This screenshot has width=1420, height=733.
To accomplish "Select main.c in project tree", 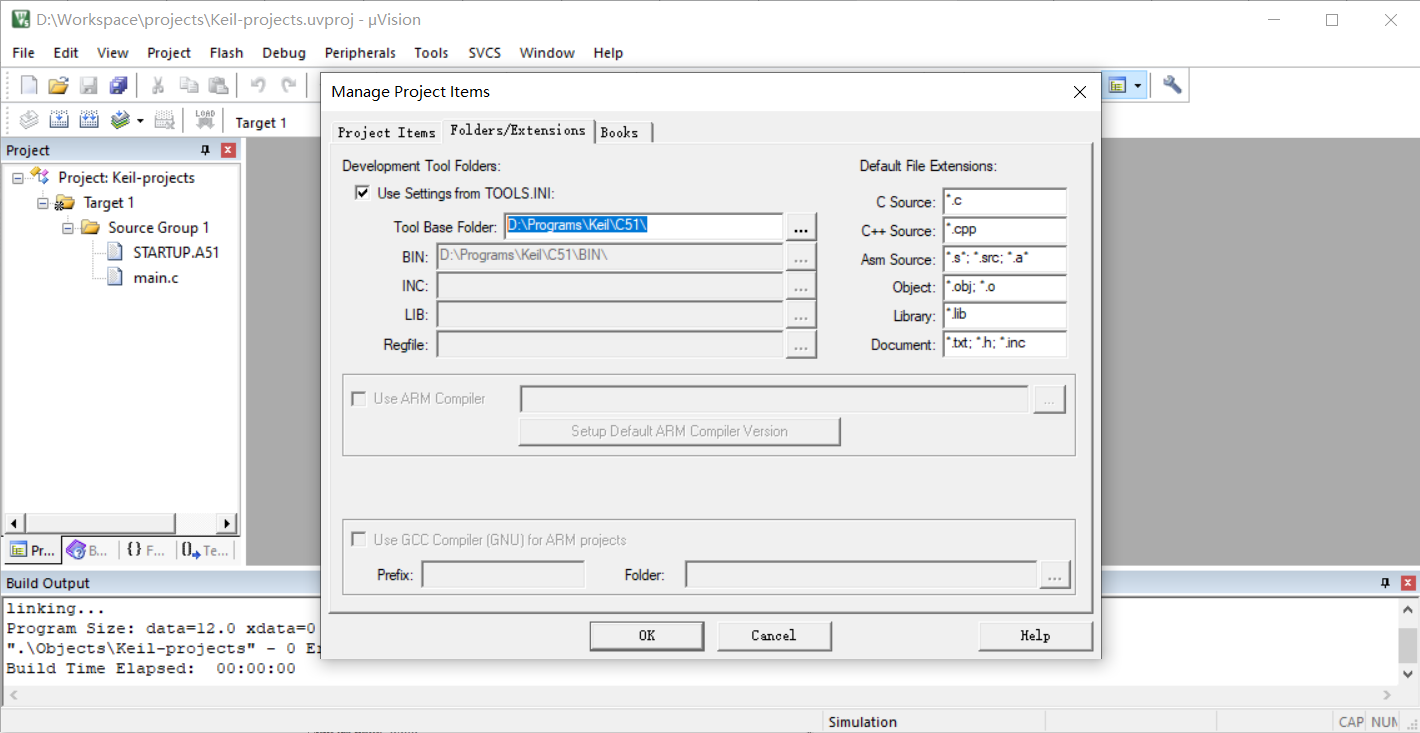I will (156, 278).
